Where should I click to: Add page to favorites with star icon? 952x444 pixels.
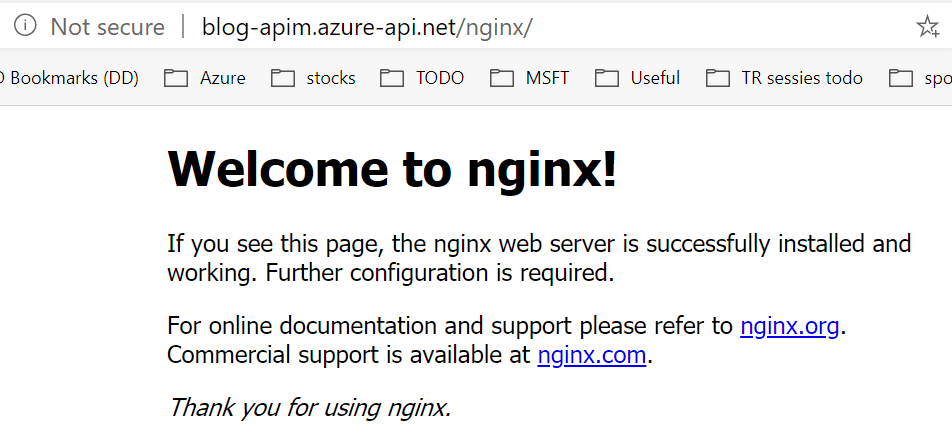[928, 26]
